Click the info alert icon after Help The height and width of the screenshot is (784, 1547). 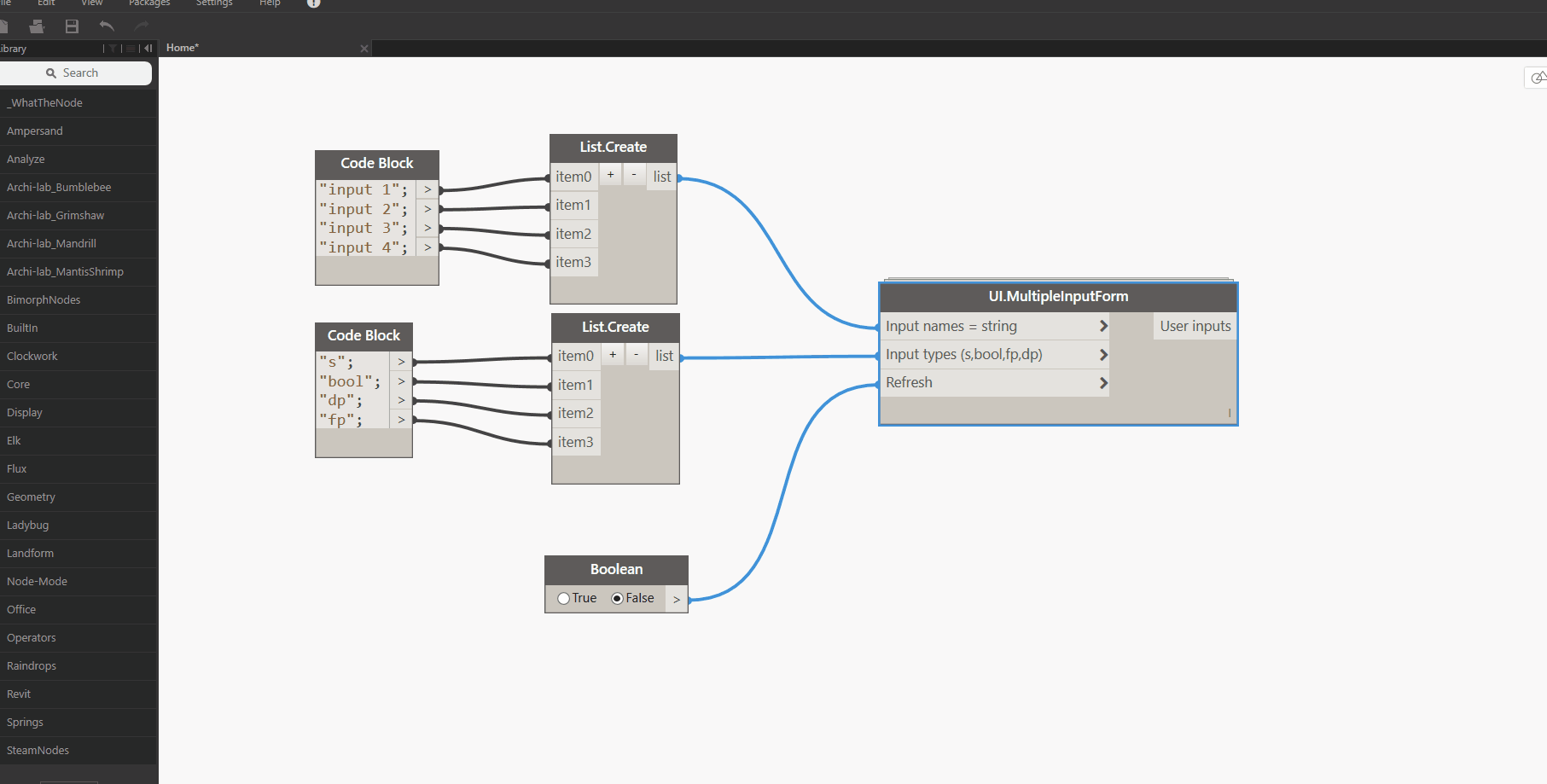tap(313, 3)
